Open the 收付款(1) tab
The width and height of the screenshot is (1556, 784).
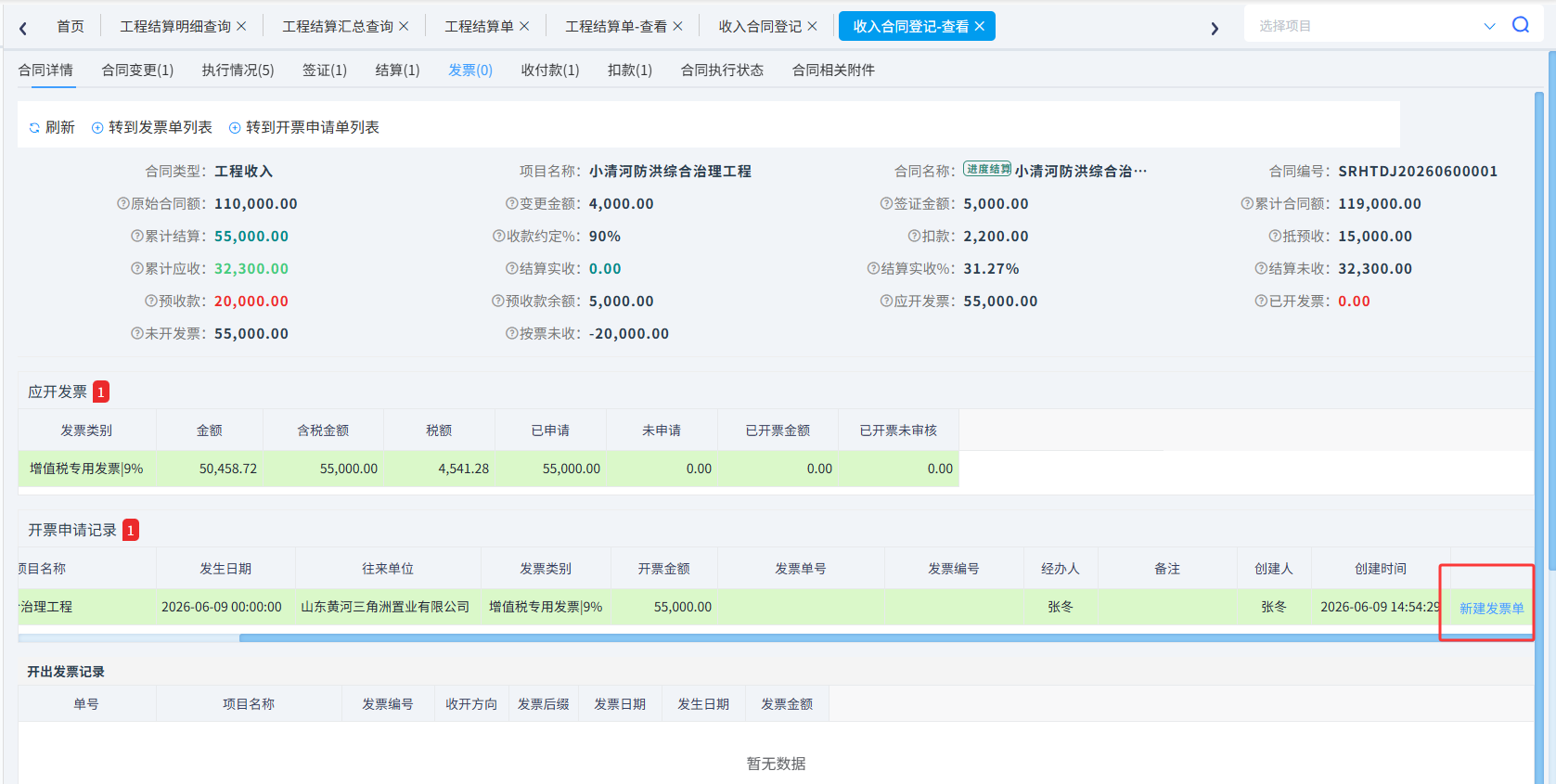point(550,70)
